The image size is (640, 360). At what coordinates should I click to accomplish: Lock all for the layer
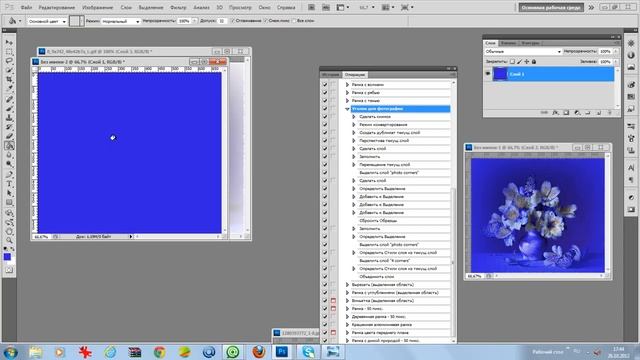point(533,62)
